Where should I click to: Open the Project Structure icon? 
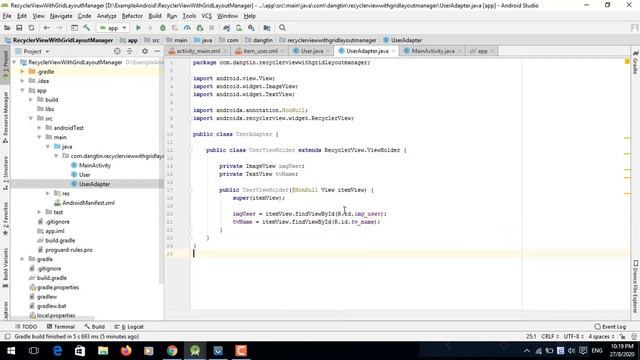(267, 28)
